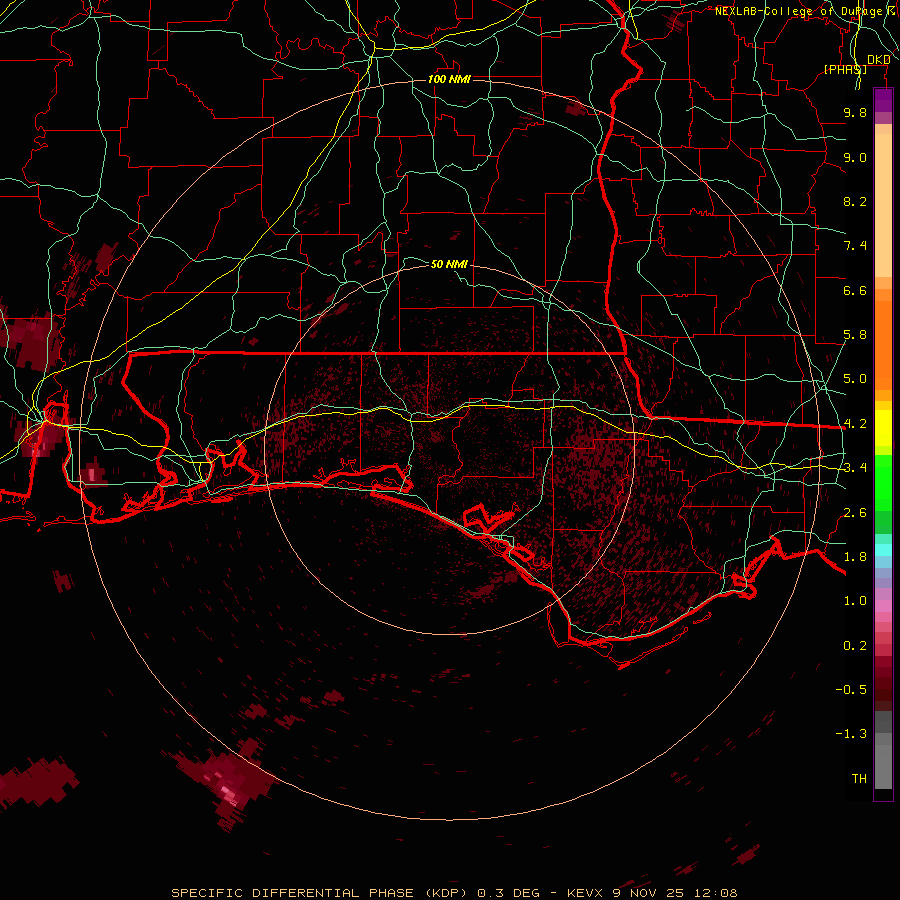Click the 50 NMI range ring label

(449, 264)
